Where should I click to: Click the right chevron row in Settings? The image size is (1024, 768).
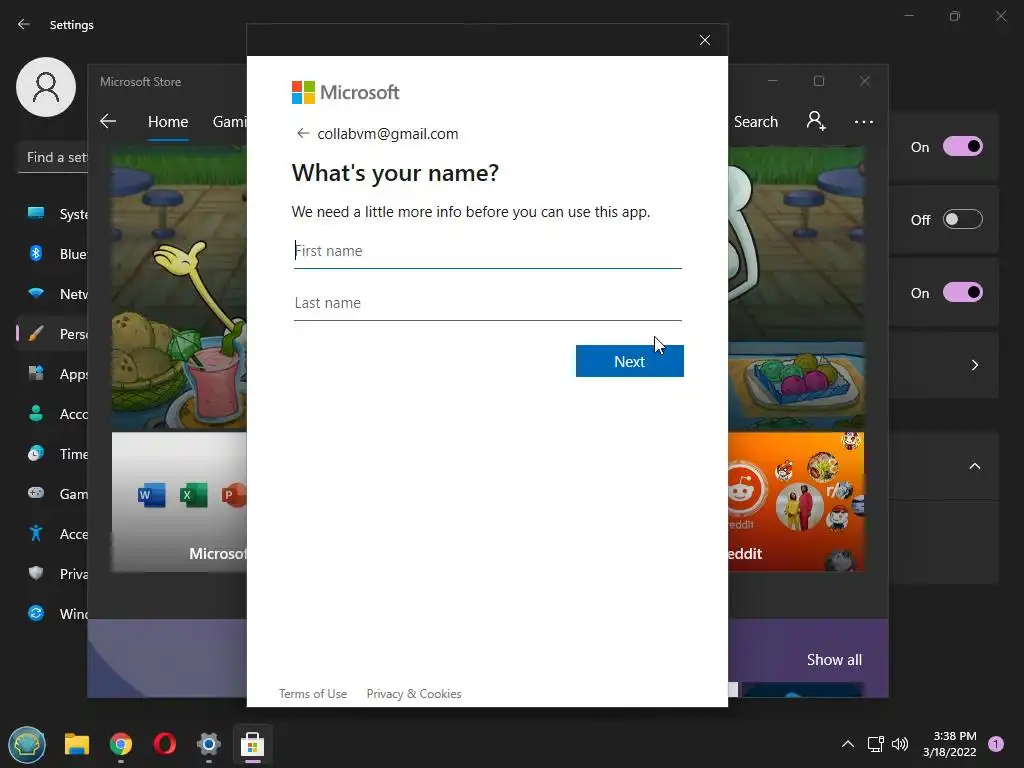944,365
